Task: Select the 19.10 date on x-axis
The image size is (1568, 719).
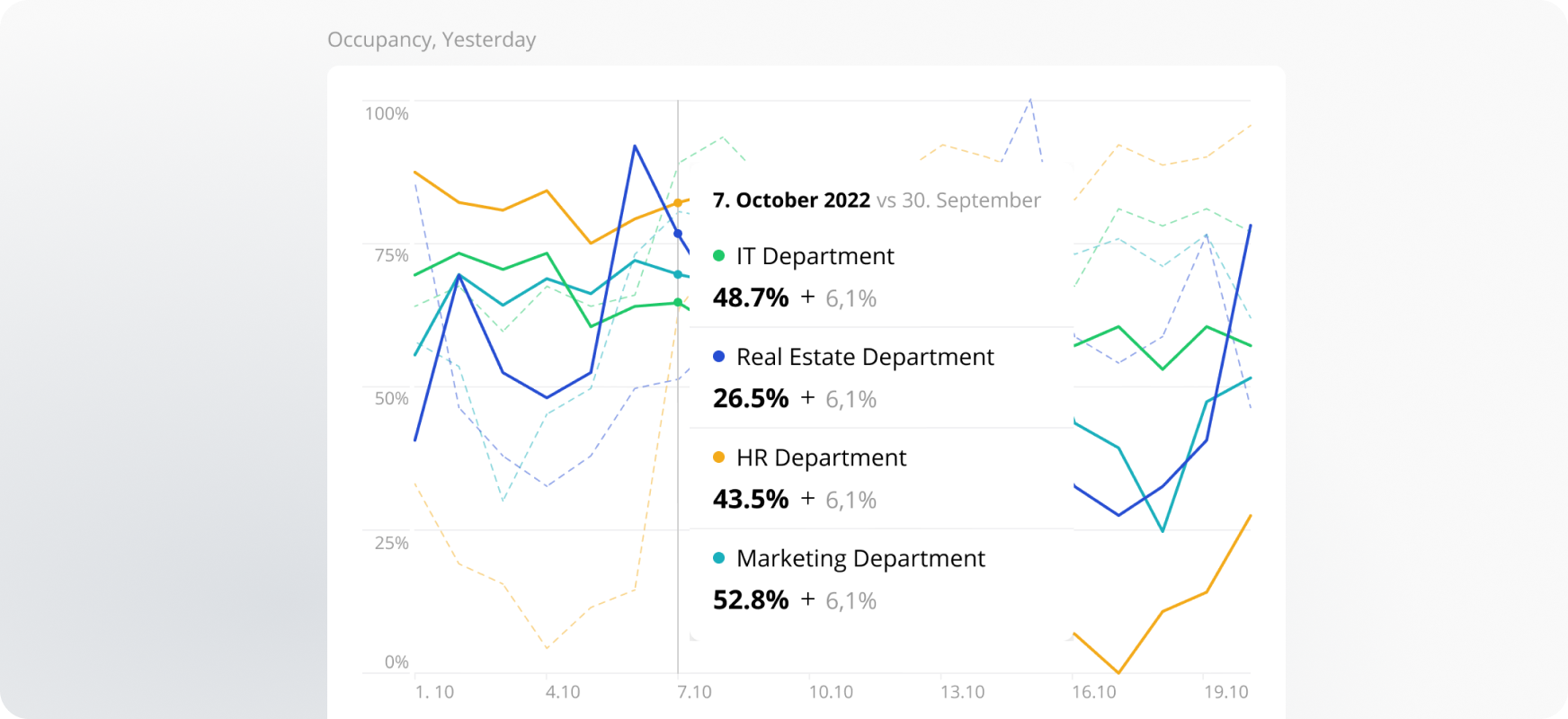Action: pyautogui.click(x=1226, y=692)
